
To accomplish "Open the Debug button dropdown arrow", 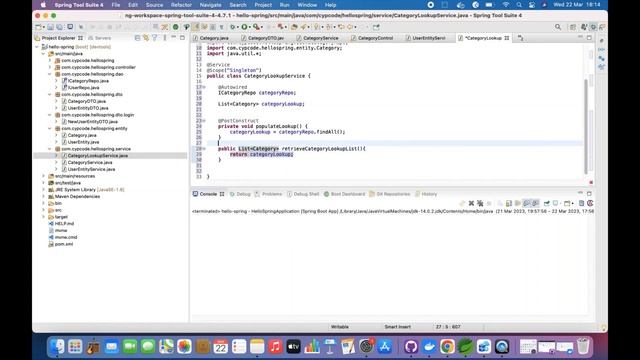I will tap(238, 27).
